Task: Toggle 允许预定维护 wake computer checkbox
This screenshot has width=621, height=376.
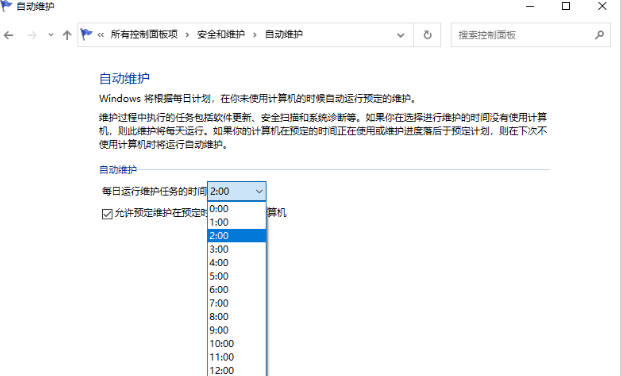Action: (x=107, y=214)
